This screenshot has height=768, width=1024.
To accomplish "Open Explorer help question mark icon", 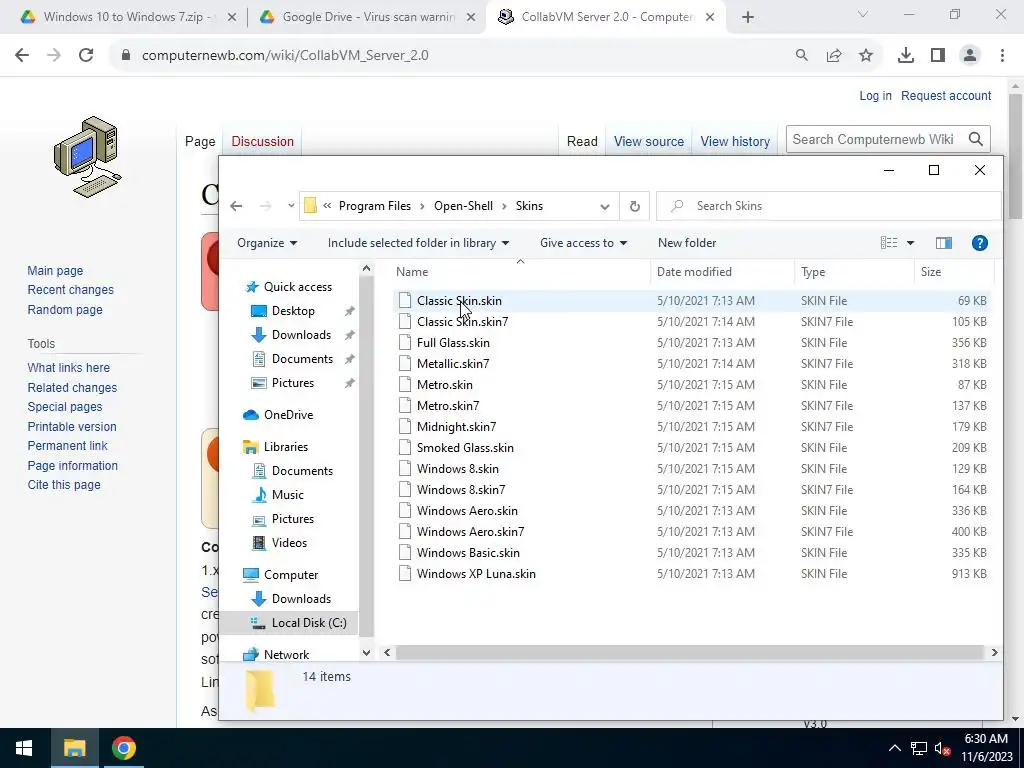I will (x=980, y=243).
